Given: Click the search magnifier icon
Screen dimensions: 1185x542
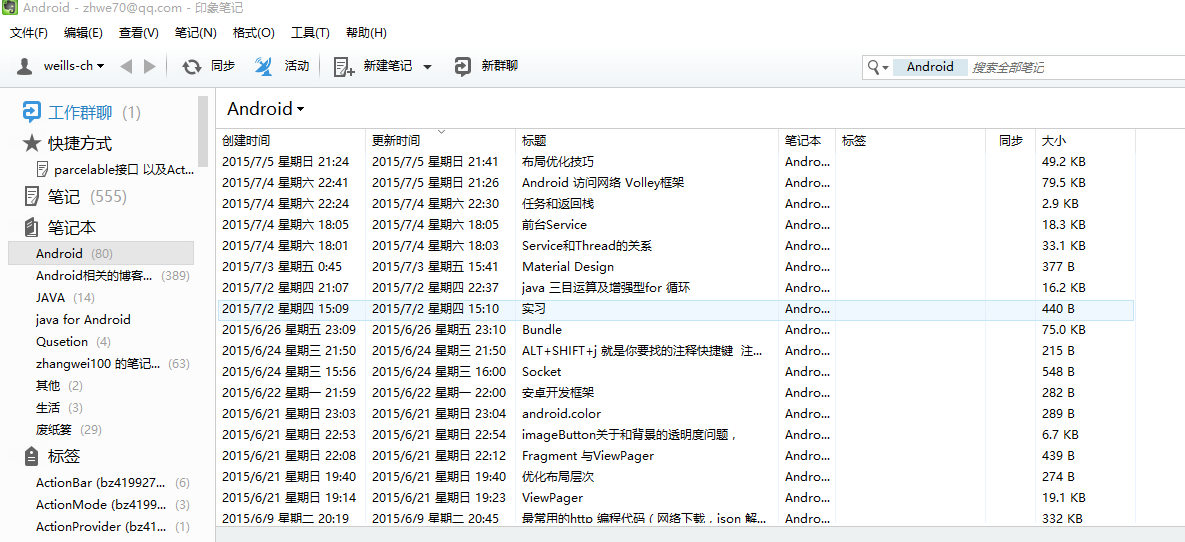Looking at the screenshot, I should 874,67.
